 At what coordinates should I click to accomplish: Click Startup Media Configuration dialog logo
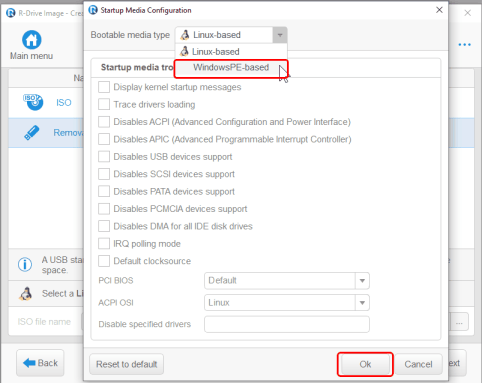(x=93, y=10)
